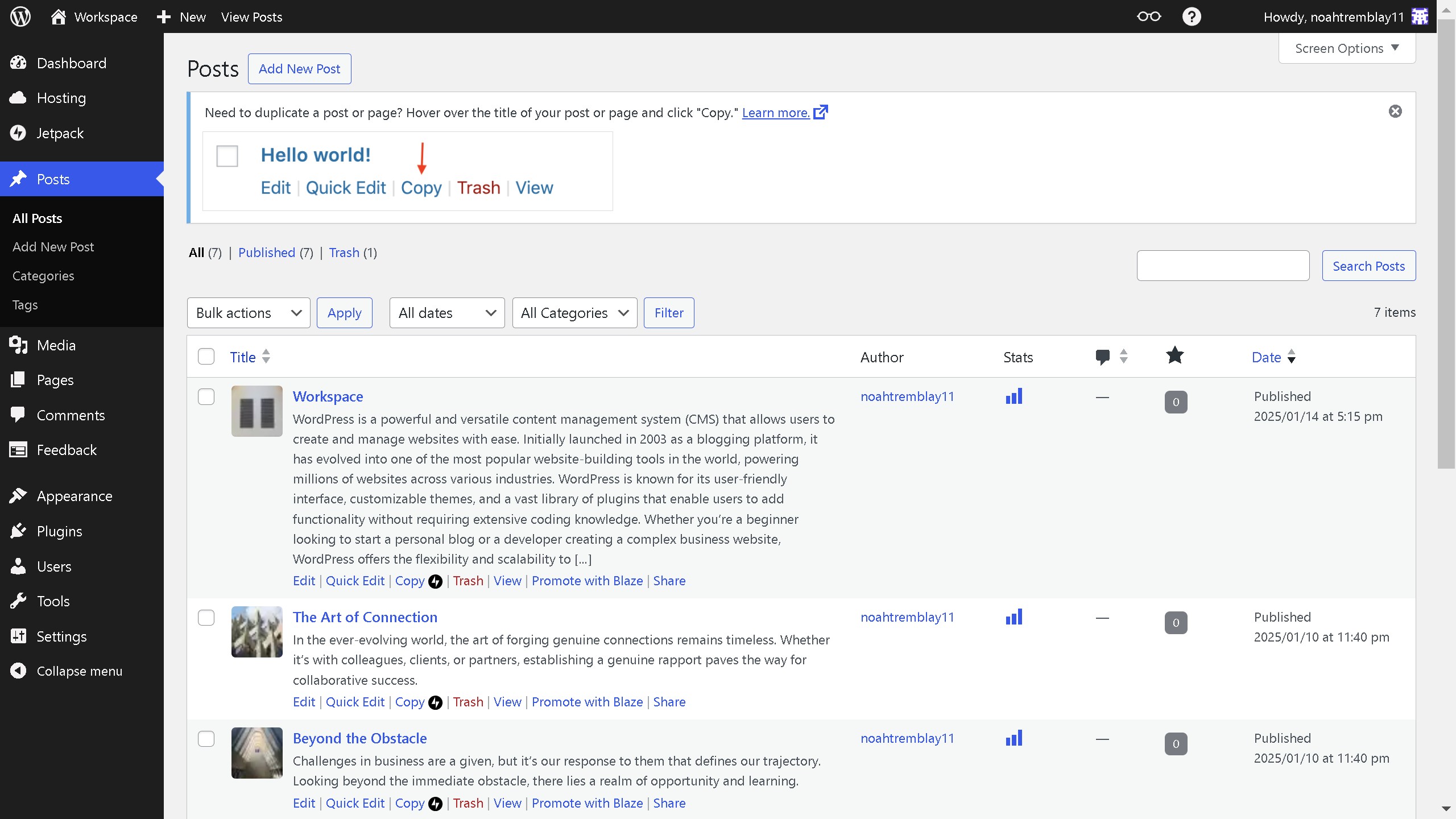Viewport: 1456px width, 819px height.
Task: Open the Reader glasses icon
Action: pos(1148,16)
